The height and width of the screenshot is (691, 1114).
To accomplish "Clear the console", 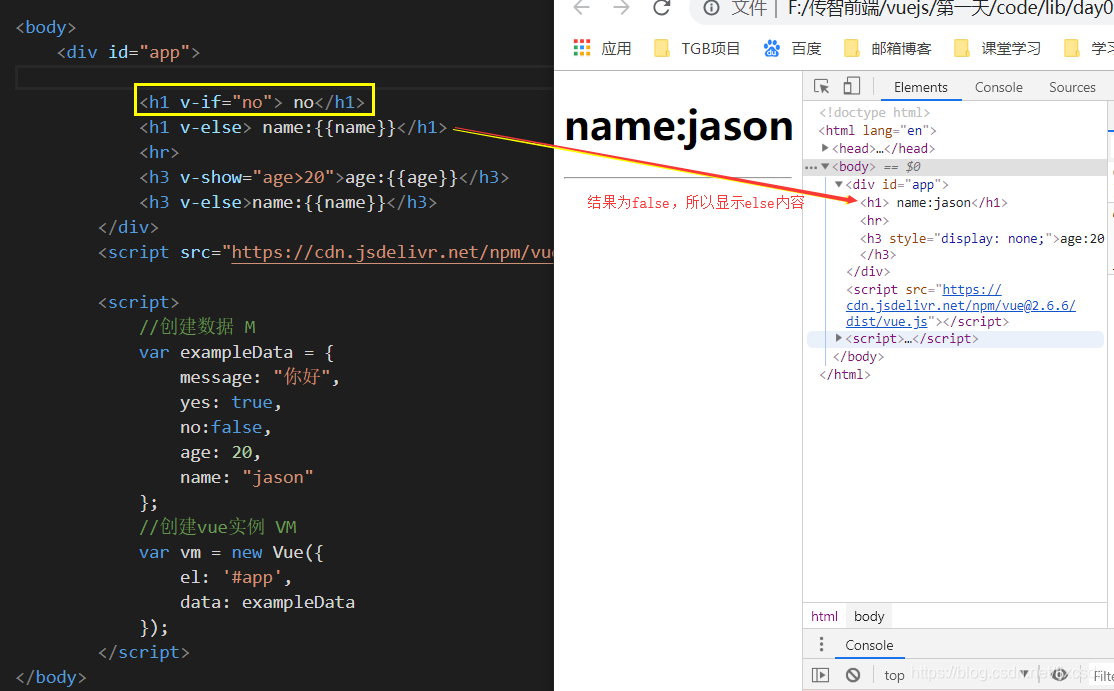I will click(x=853, y=675).
